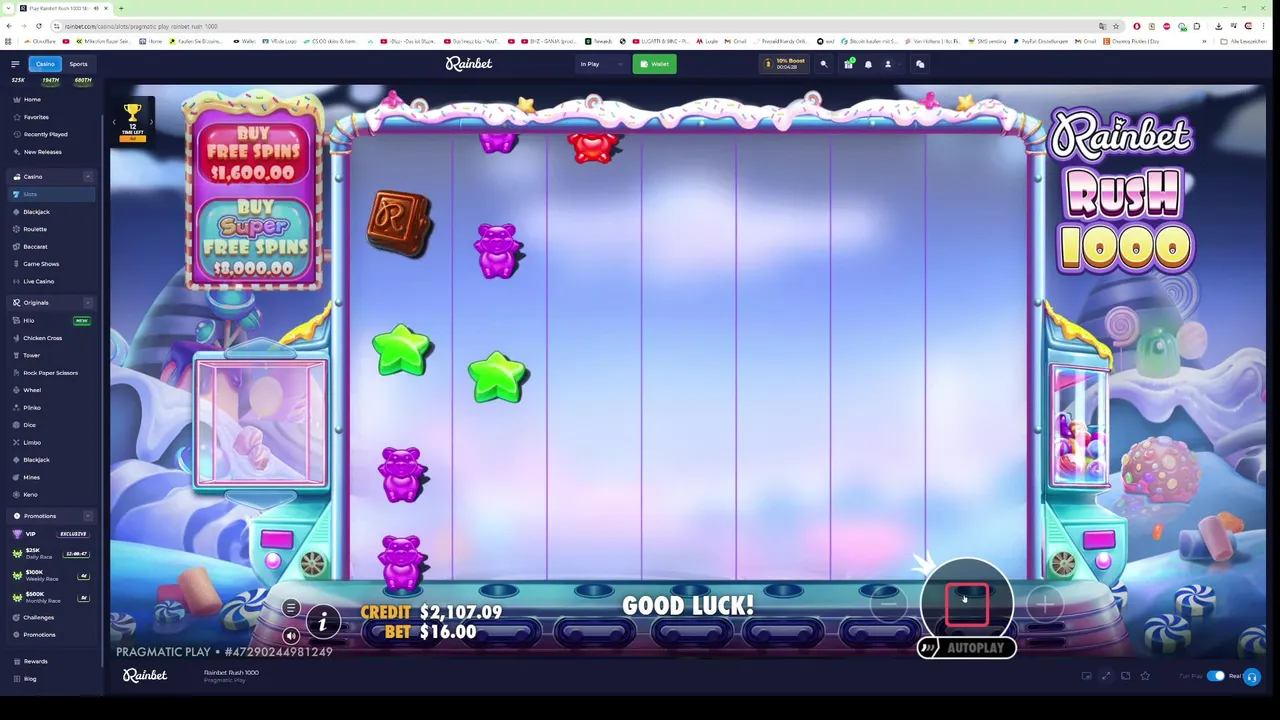Open Dice original game
1280x720 pixels.
(29, 425)
